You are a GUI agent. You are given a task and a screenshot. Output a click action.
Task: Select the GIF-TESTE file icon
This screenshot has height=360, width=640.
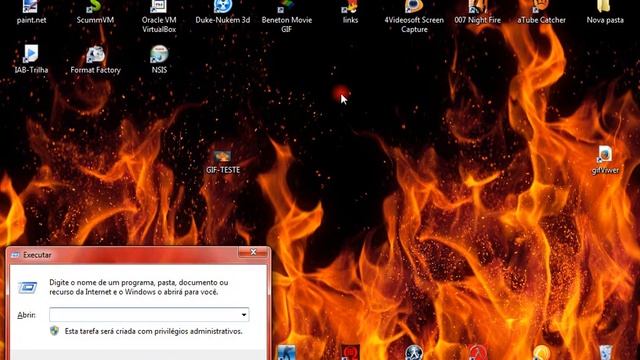coord(222,162)
